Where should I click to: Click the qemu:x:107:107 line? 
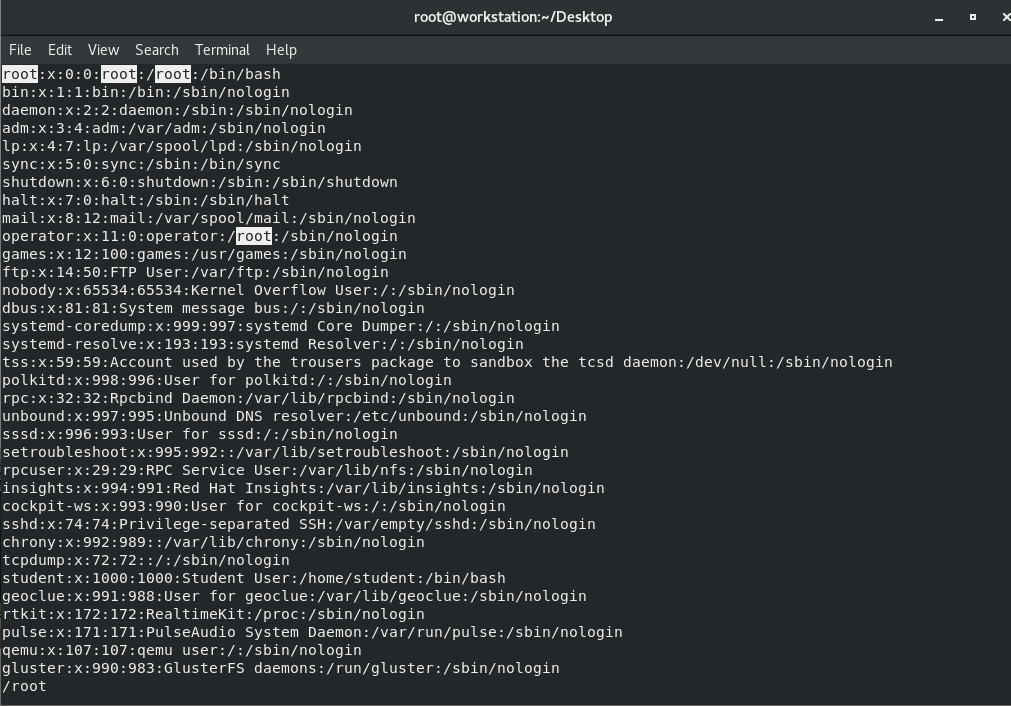click(182, 651)
